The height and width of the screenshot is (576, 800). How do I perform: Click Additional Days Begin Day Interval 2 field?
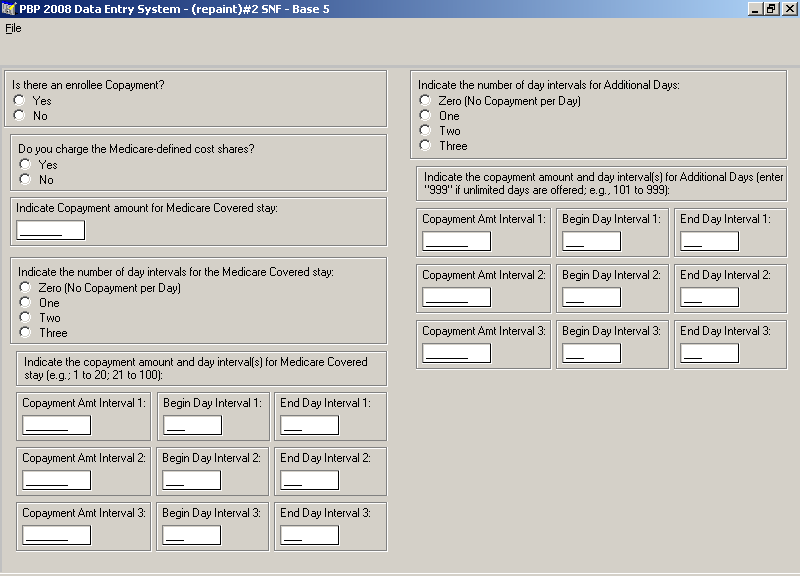[x=592, y=297]
